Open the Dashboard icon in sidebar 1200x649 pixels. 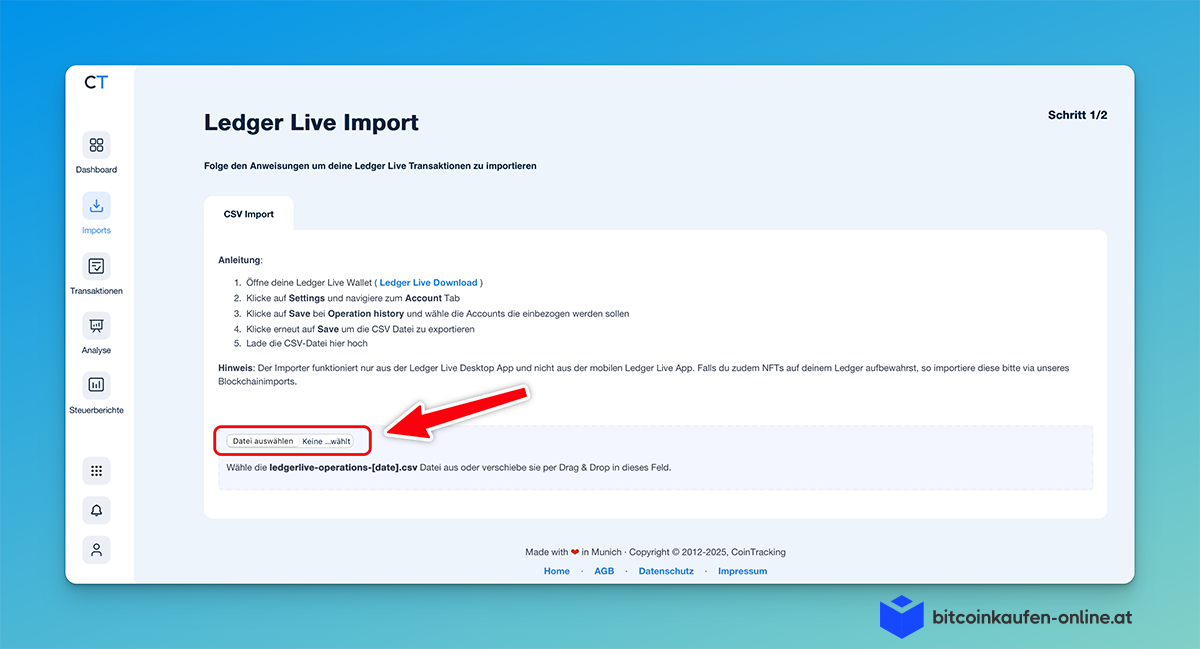point(96,145)
